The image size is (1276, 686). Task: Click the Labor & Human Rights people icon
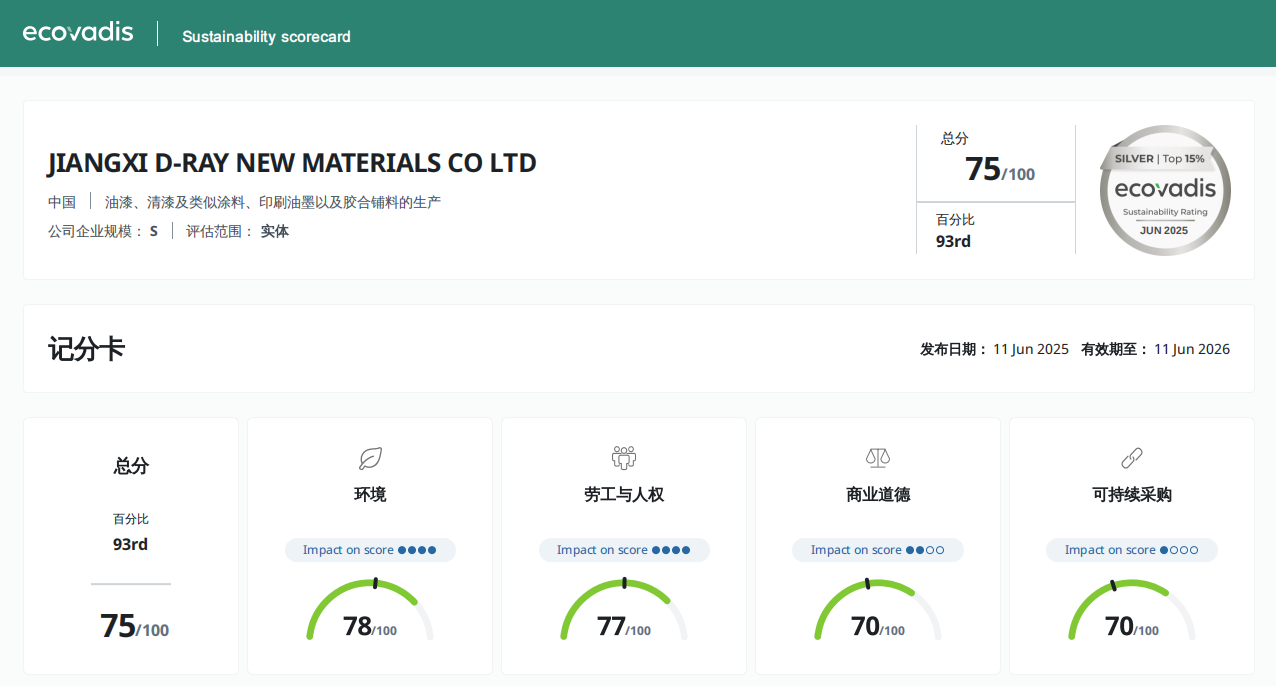coord(624,458)
